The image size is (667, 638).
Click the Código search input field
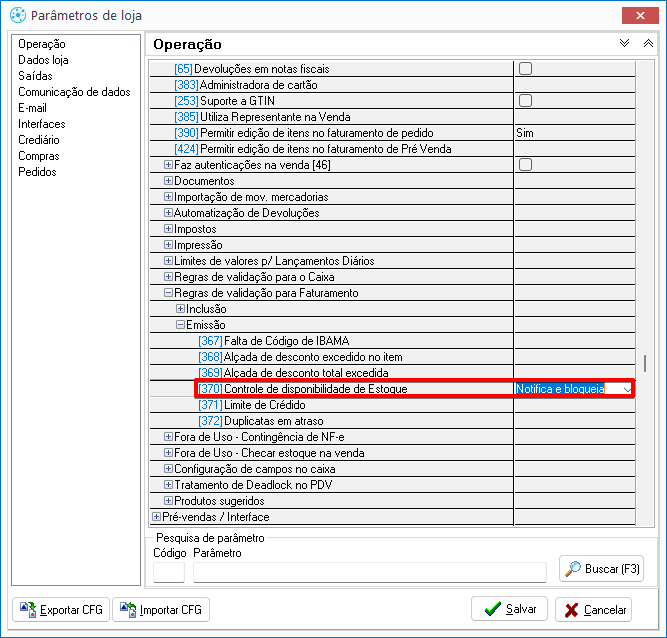pyautogui.click(x=169, y=572)
